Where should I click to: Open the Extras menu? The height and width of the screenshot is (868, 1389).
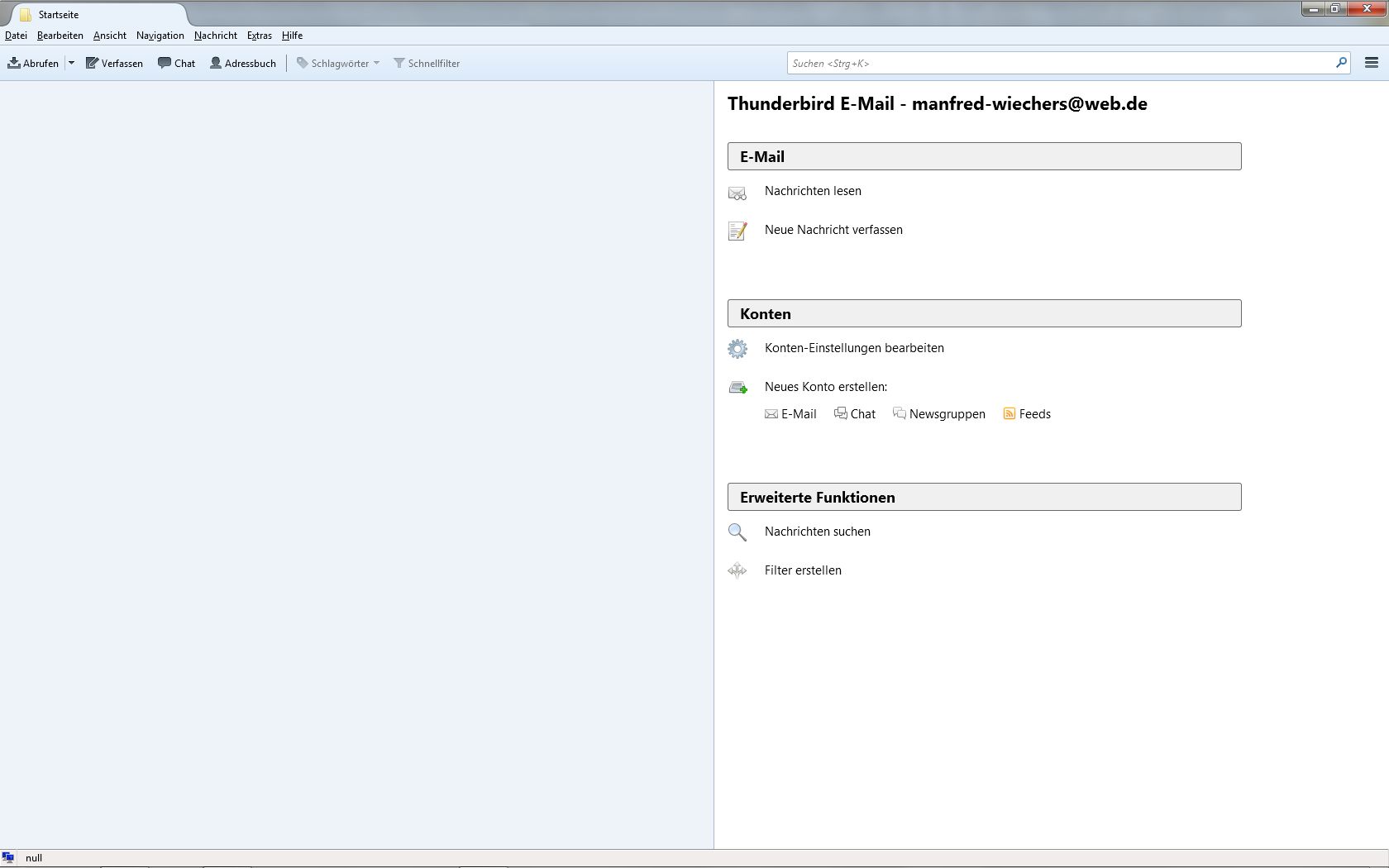click(x=260, y=36)
